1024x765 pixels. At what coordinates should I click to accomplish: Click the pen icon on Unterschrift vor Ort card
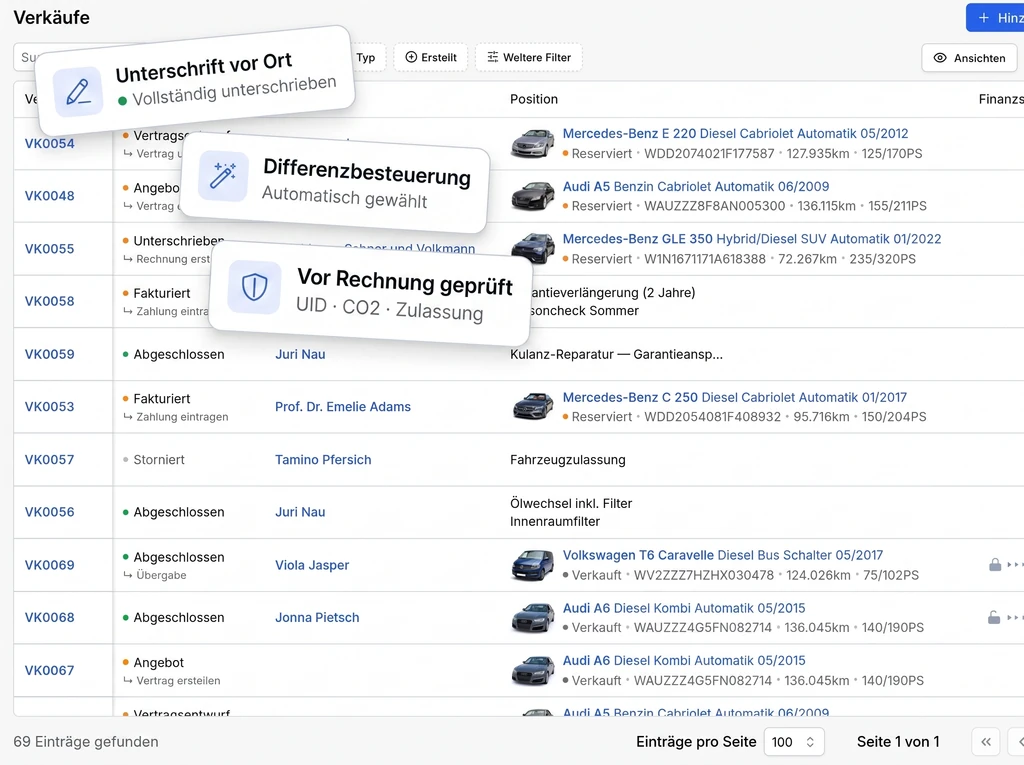tap(78, 92)
